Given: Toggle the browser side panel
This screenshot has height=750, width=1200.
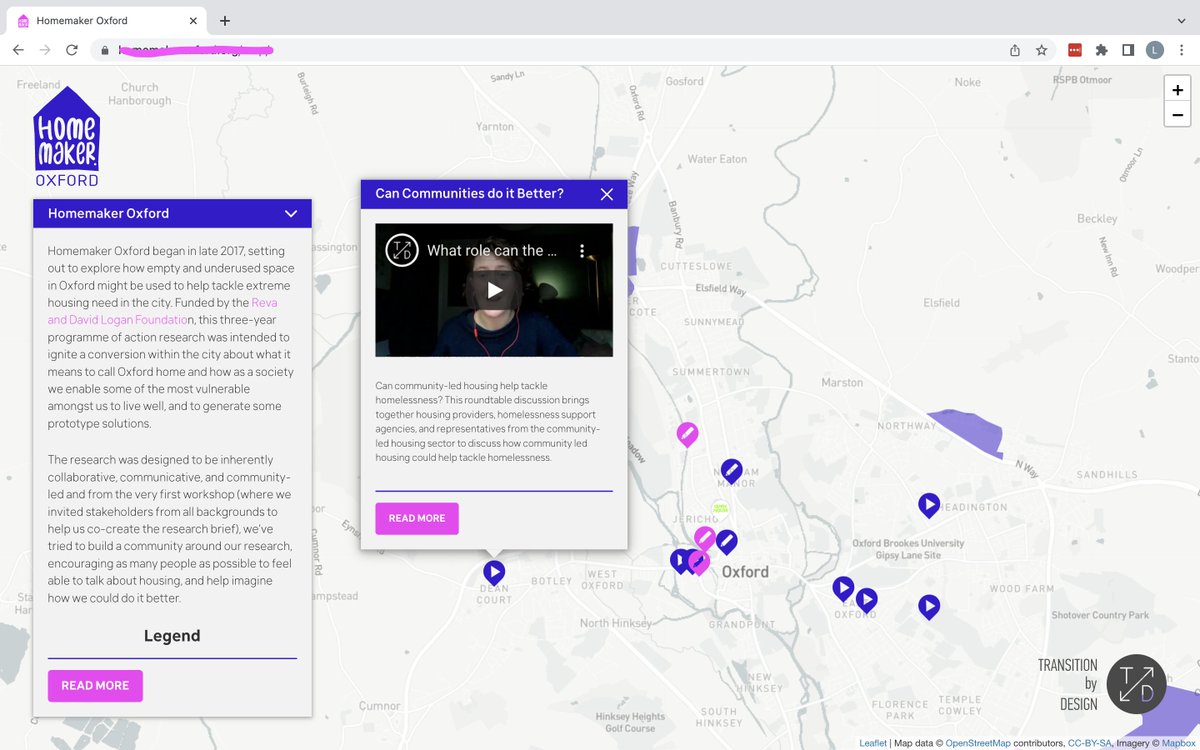Looking at the screenshot, I should pyautogui.click(x=1128, y=50).
